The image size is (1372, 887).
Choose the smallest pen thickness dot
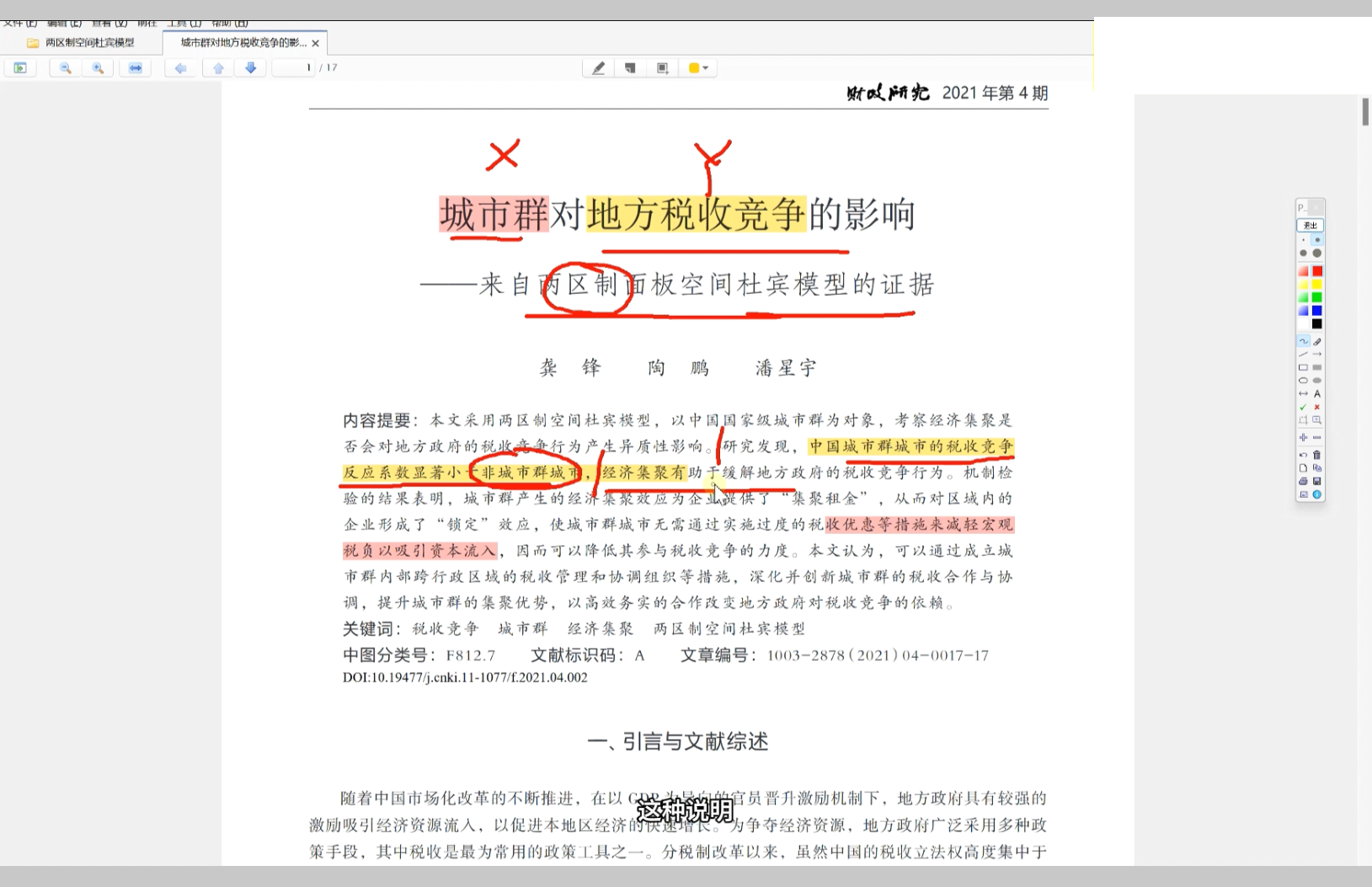(1303, 240)
